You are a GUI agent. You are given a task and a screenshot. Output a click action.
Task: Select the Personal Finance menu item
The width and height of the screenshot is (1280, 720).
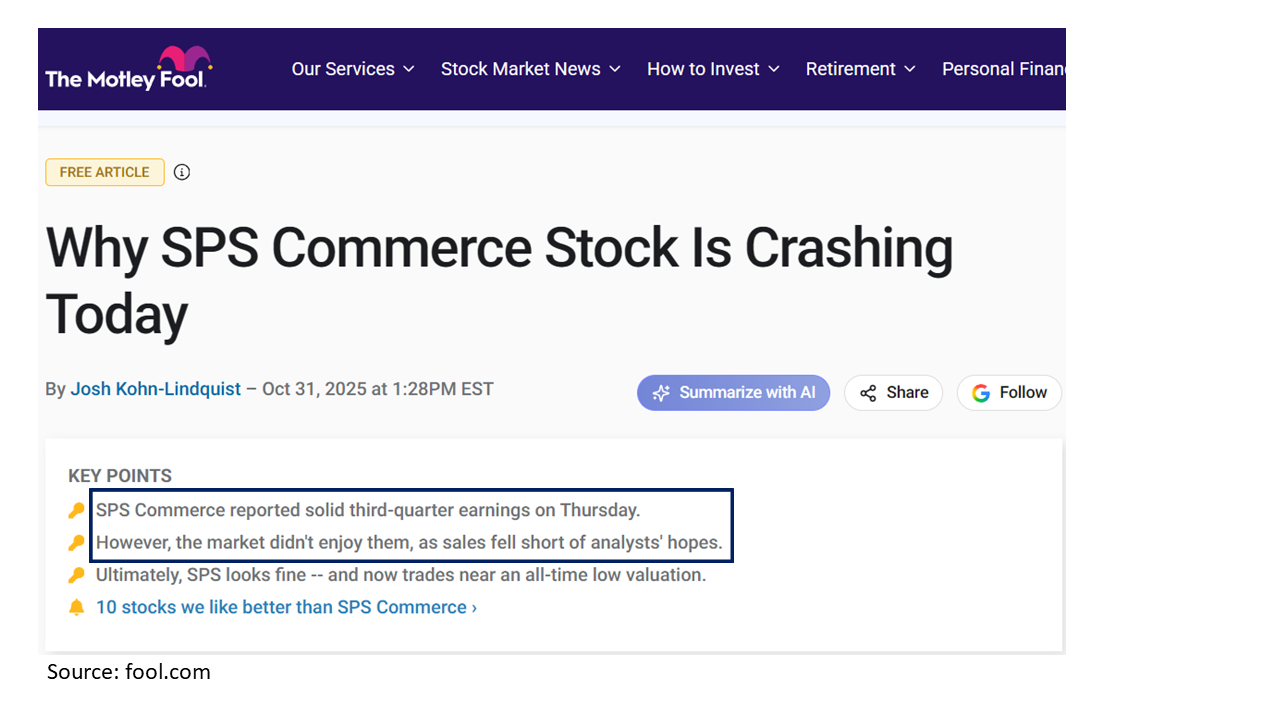pyautogui.click(x=1003, y=69)
